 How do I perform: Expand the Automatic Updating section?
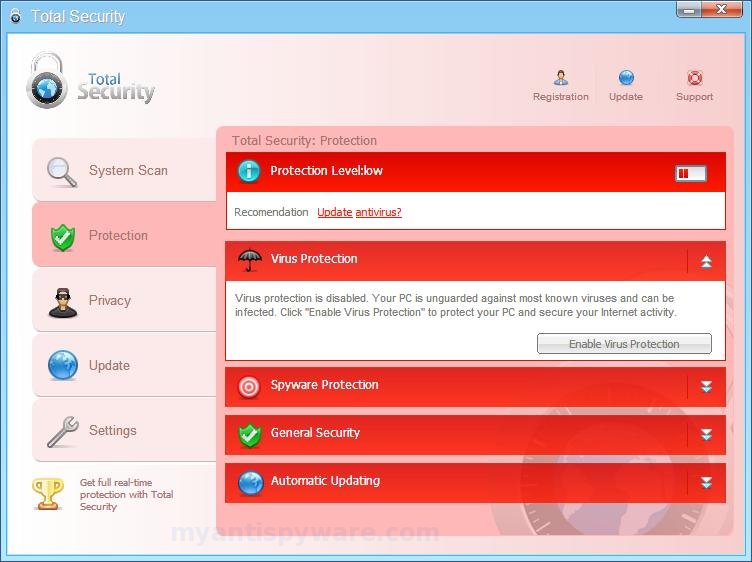pos(706,482)
